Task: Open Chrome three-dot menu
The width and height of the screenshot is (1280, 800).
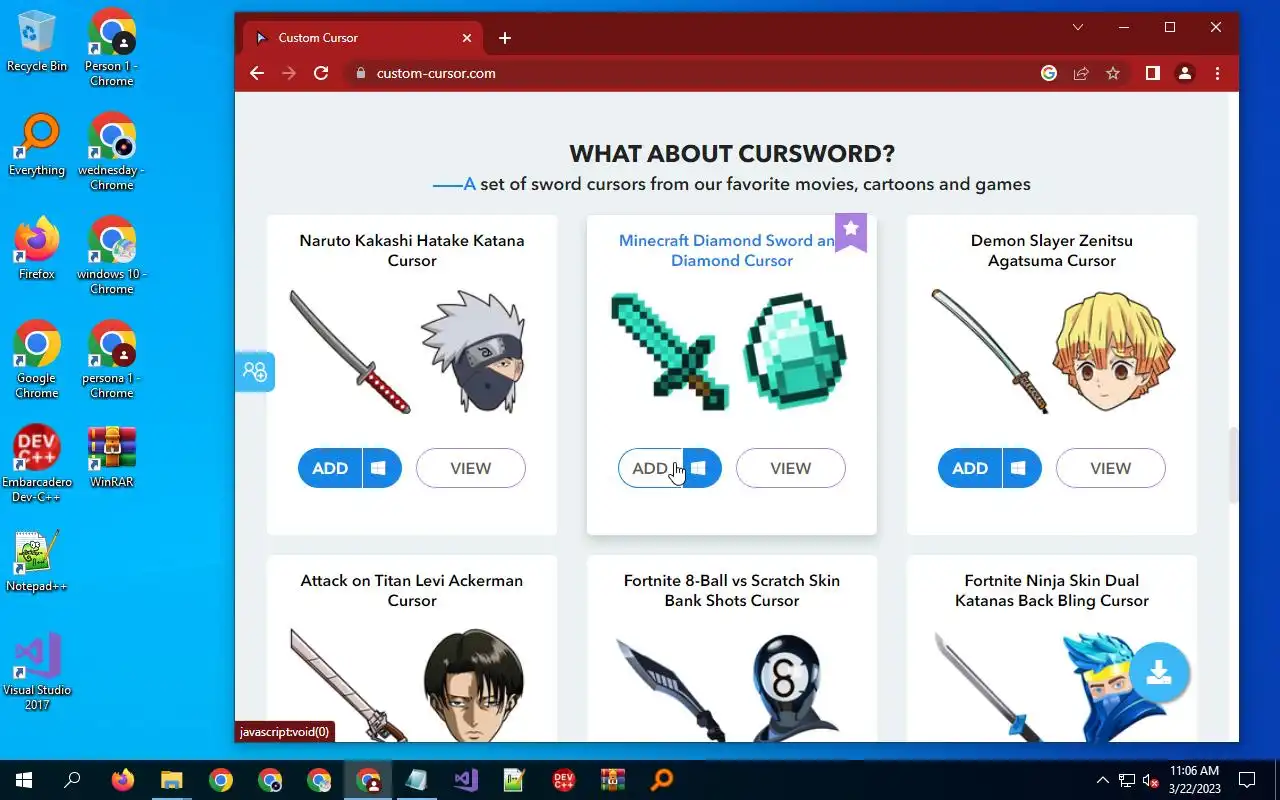Action: point(1217,73)
